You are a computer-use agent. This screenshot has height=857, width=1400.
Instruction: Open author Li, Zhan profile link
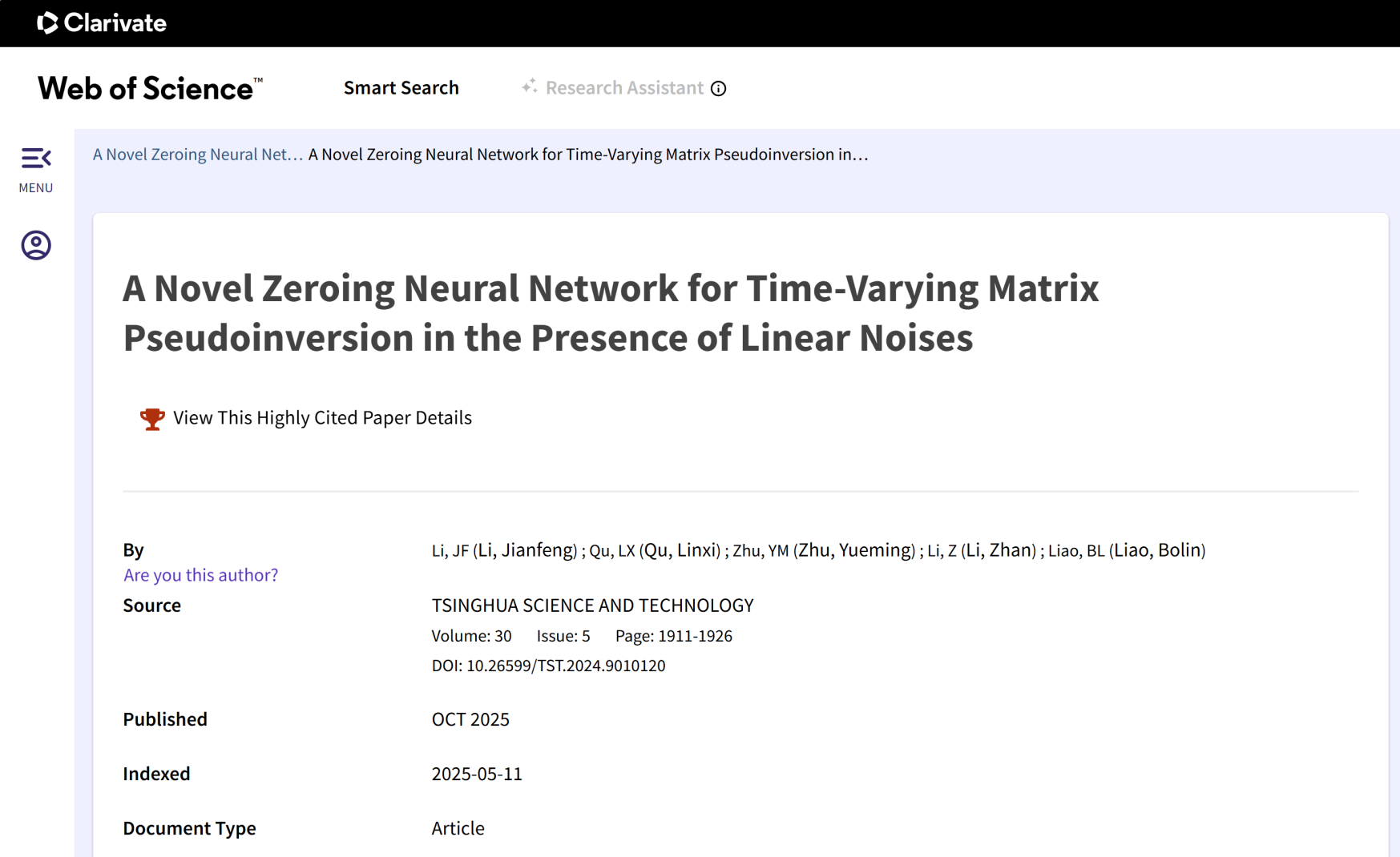1001,550
